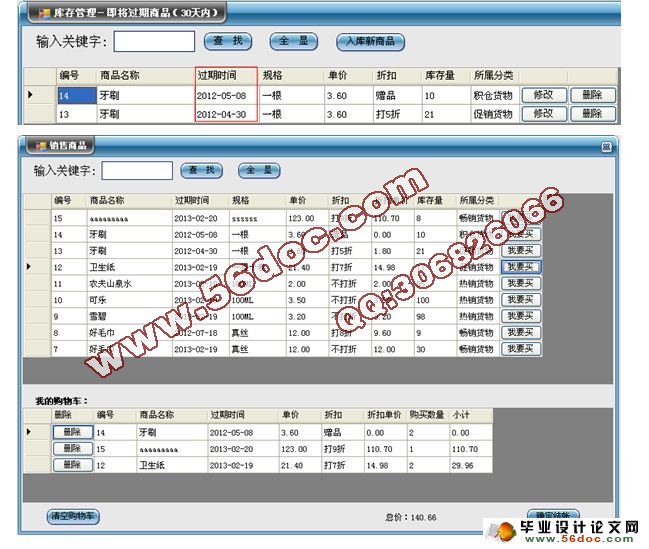Click 我要买 for item 9 雪碧
Screen dimensions: 649x549
point(521,316)
